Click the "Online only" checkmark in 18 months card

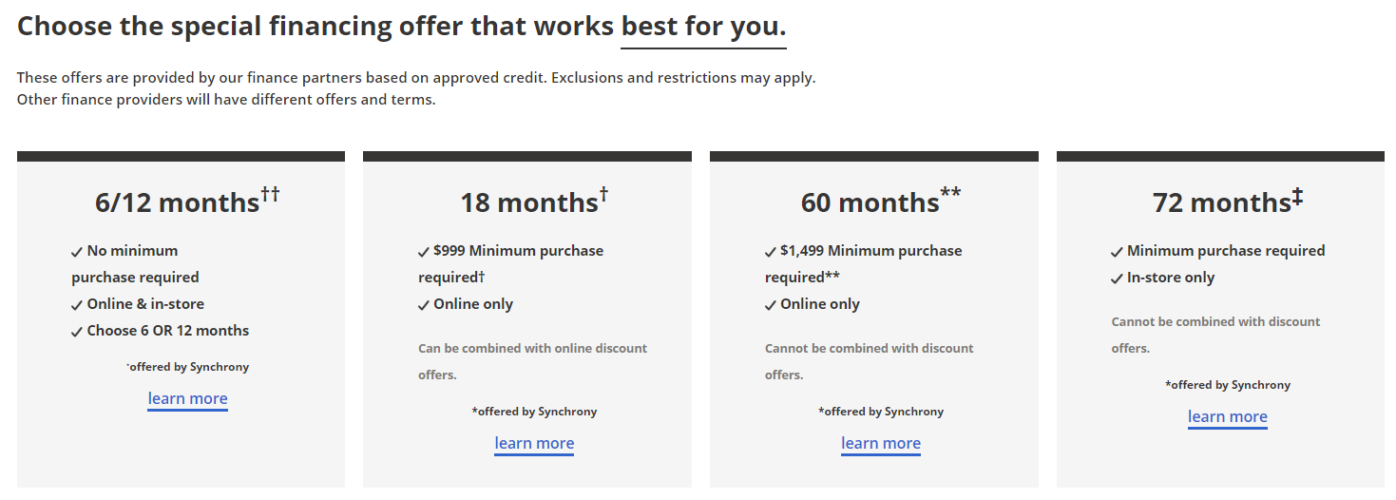(424, 305)
